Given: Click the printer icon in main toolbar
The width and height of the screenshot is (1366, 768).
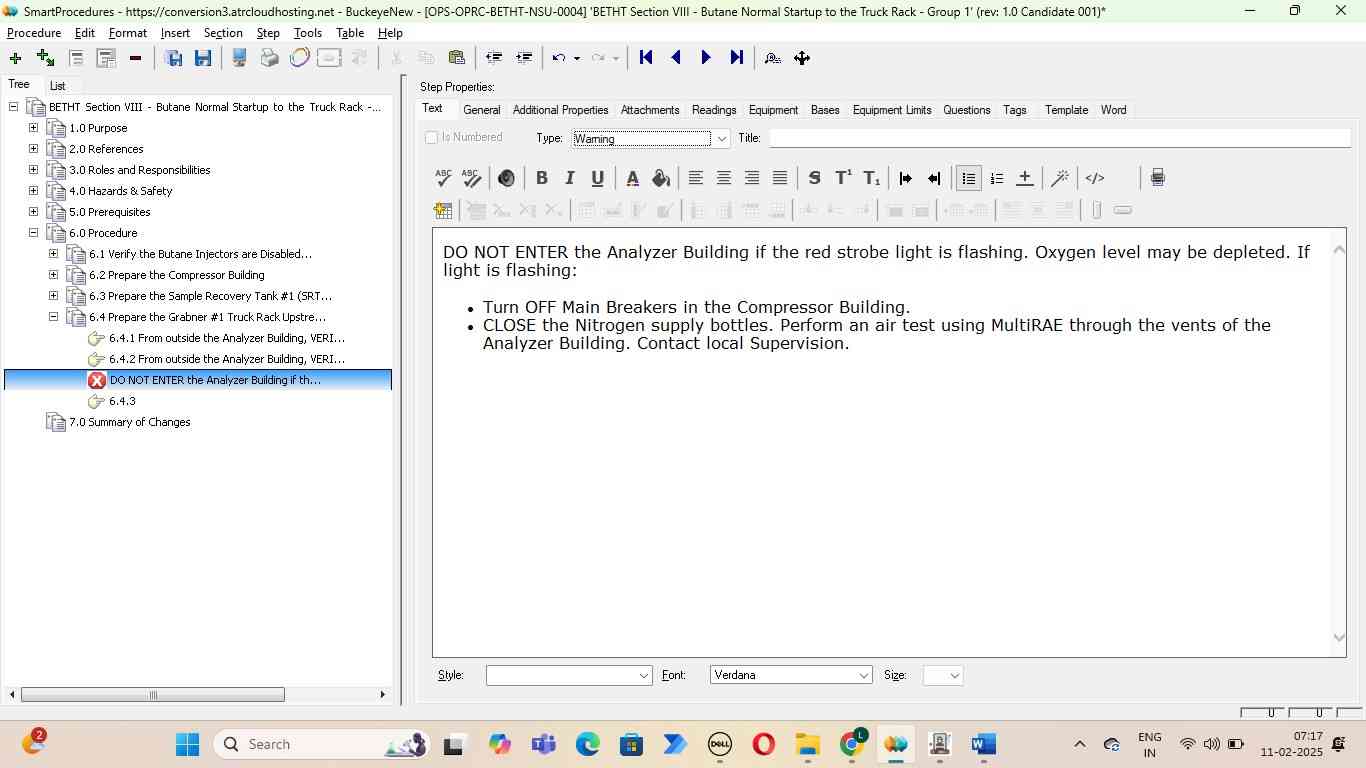Looking at the screenshot, I should click(x=269, y=58).
